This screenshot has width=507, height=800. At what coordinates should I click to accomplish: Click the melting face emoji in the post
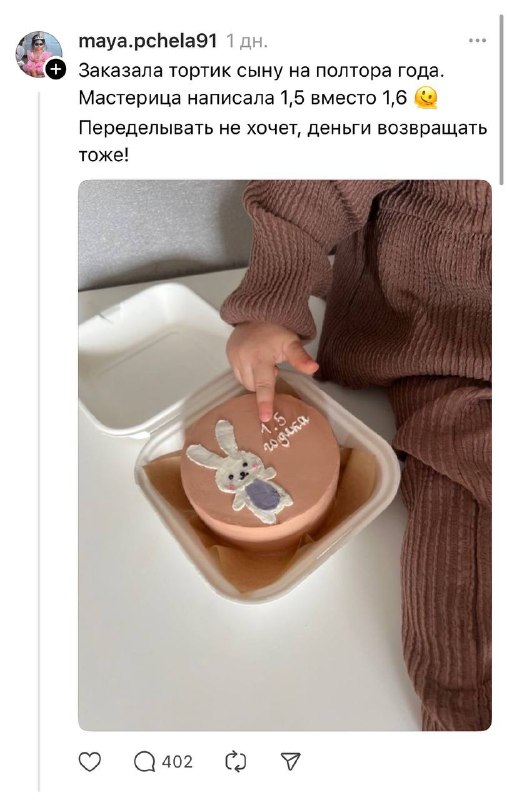tap(426, 98)
